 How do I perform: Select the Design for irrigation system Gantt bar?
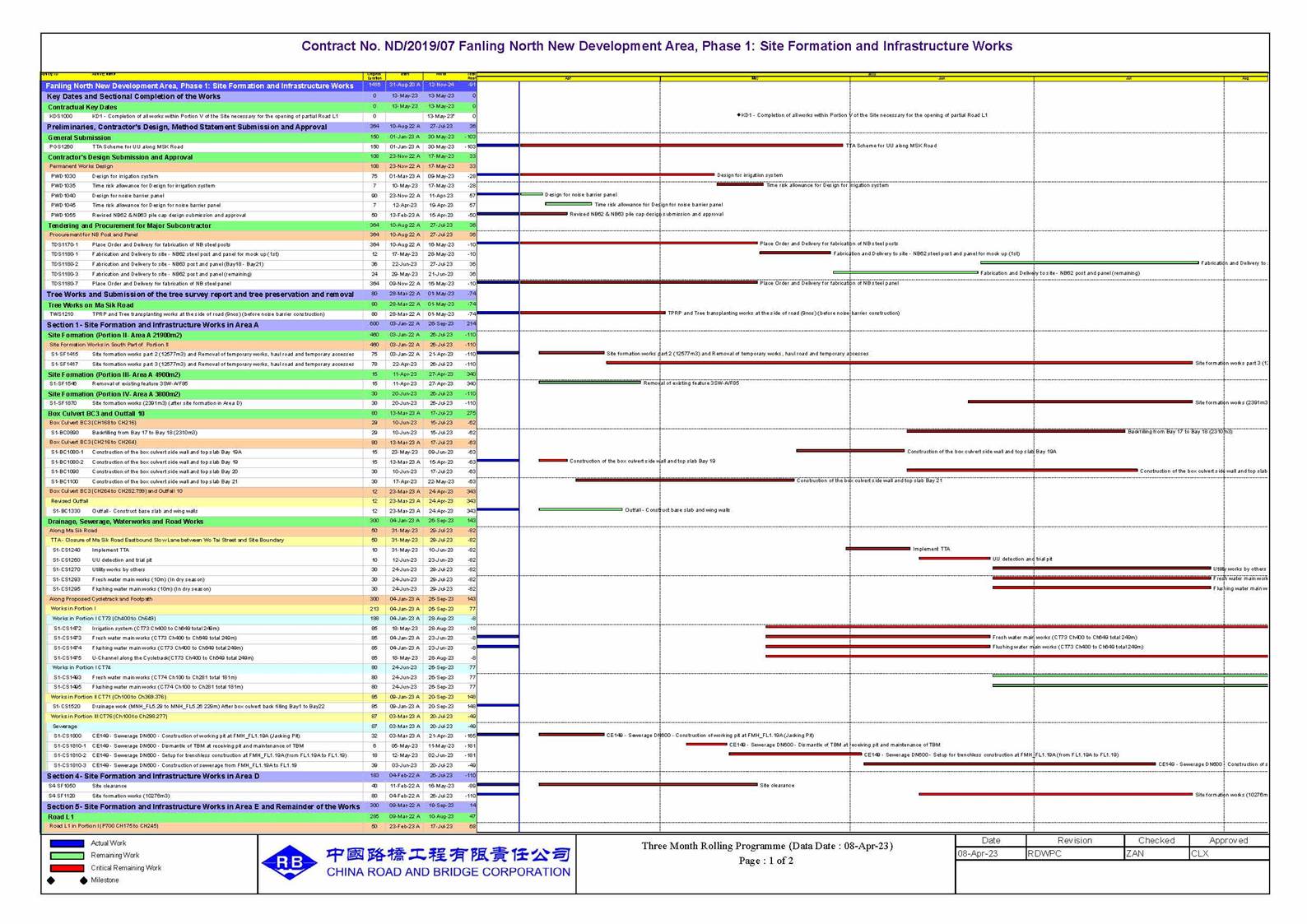point(617,174)
